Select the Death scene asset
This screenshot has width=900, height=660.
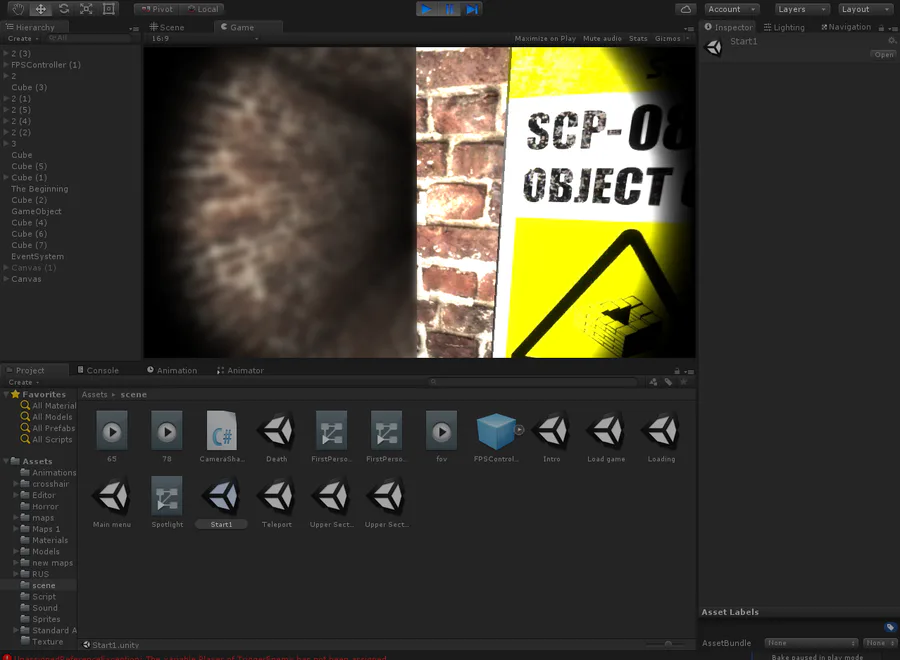[x=277, y=436]
